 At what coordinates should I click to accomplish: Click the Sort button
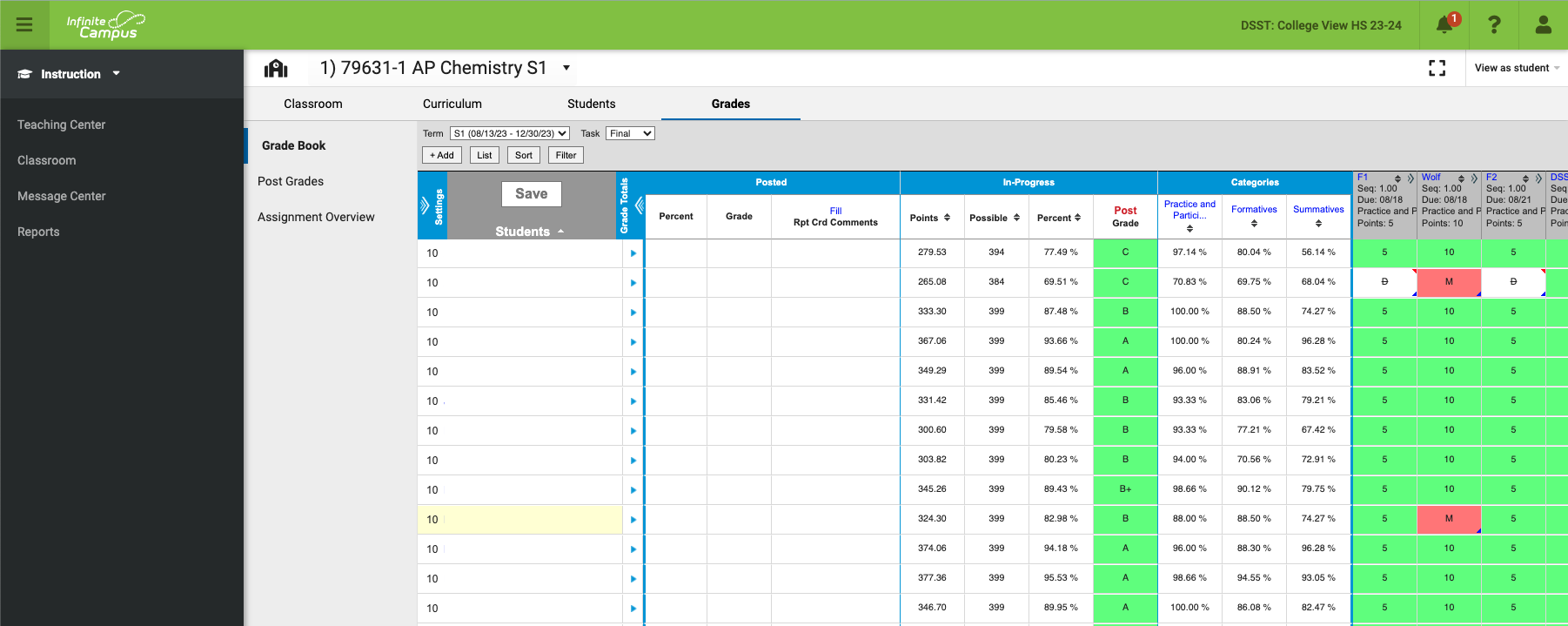tap(524, 155)
